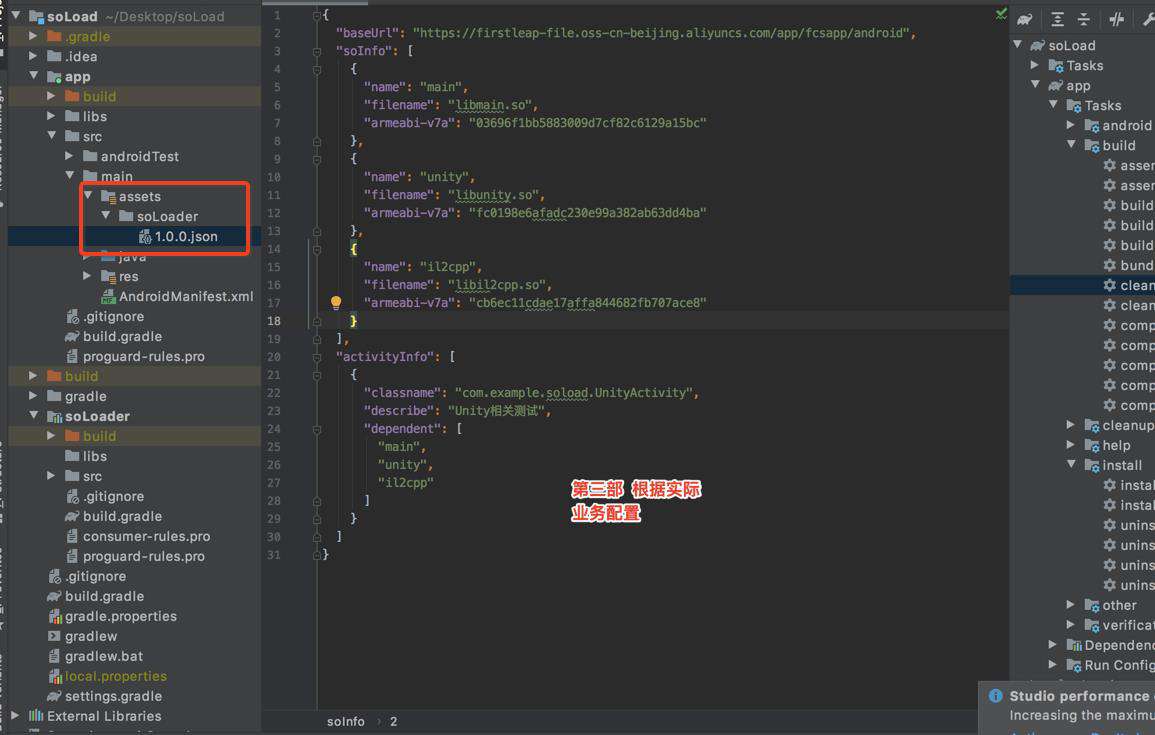Click the green inspection checkmark icon
The width and height of the screenshot is (1155, 735).
(1001, 14)
